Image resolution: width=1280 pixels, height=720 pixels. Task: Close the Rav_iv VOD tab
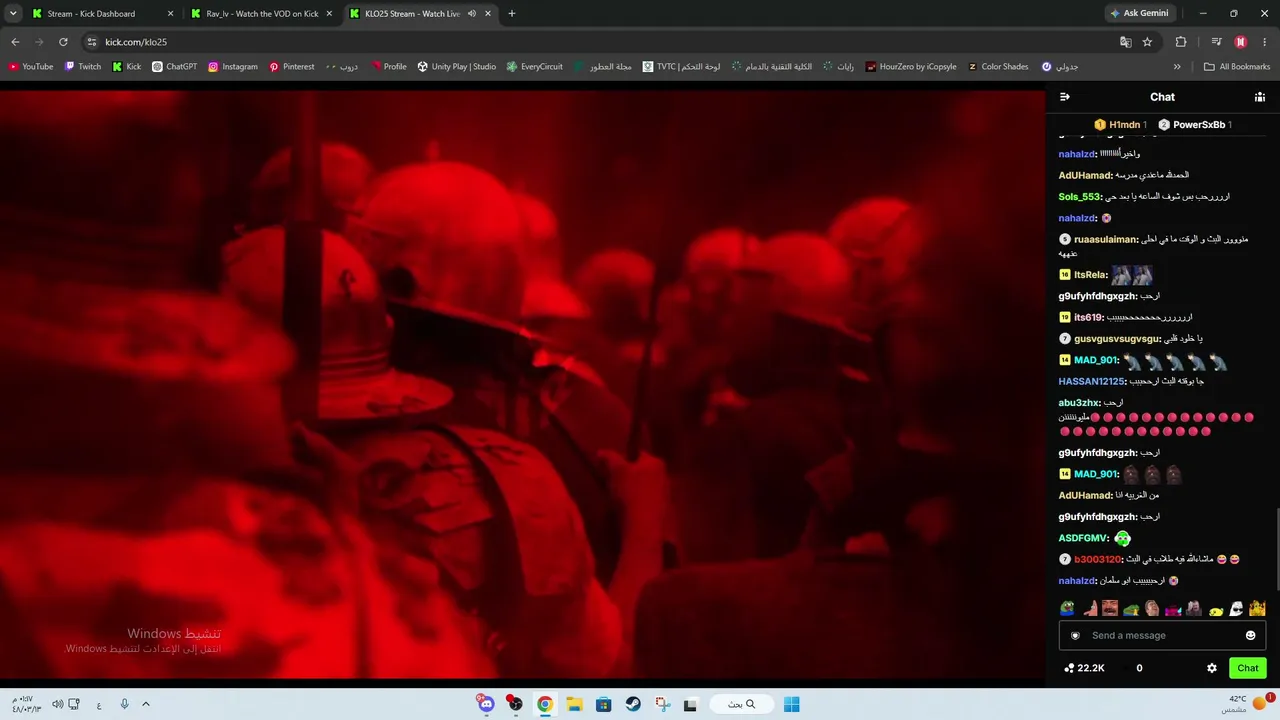(329, 14)
